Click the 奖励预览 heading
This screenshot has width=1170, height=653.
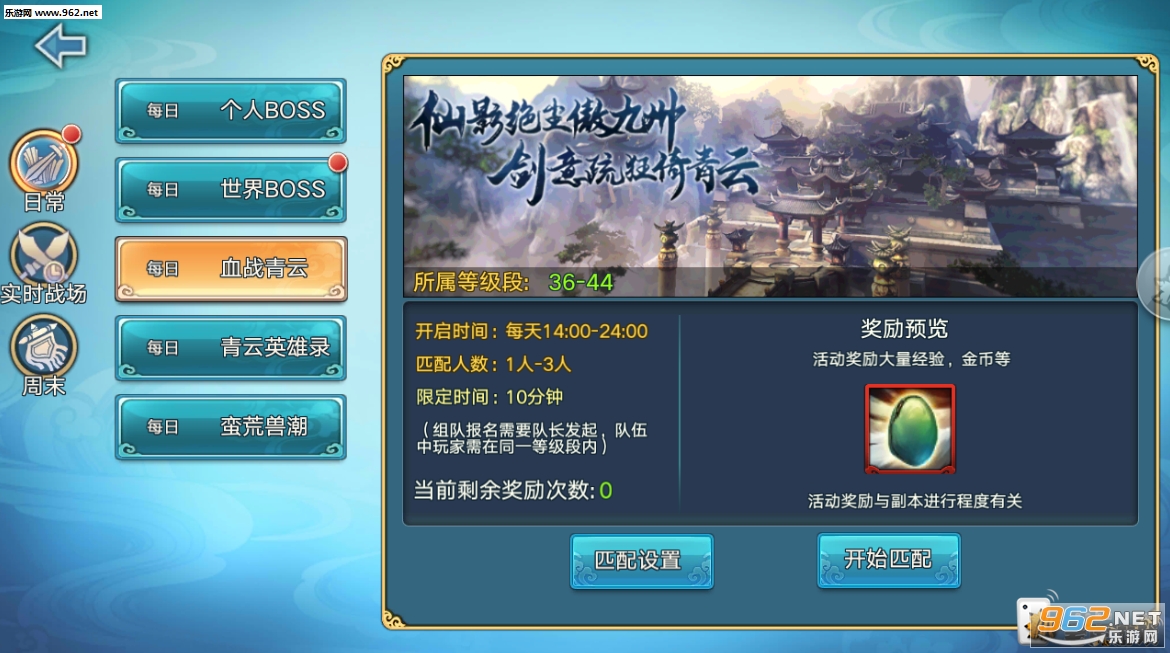tap(904, 328)
